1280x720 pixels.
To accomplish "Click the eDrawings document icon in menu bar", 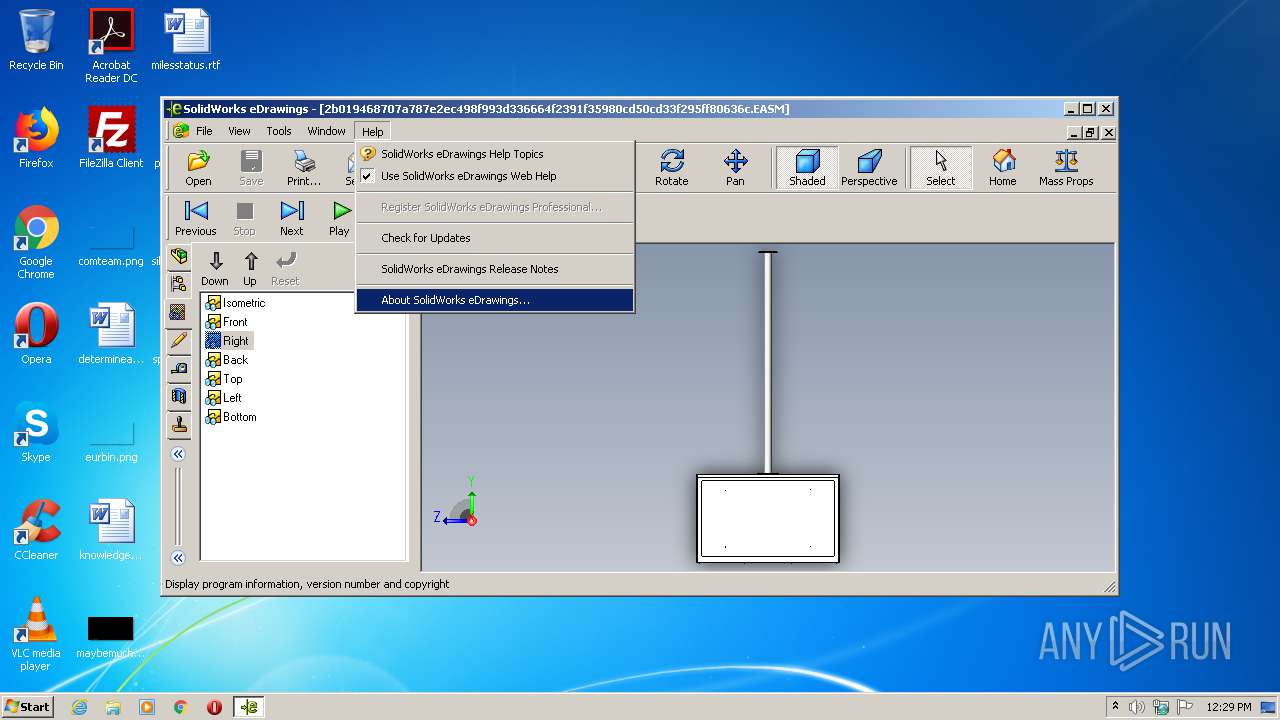I will point(181,131).
